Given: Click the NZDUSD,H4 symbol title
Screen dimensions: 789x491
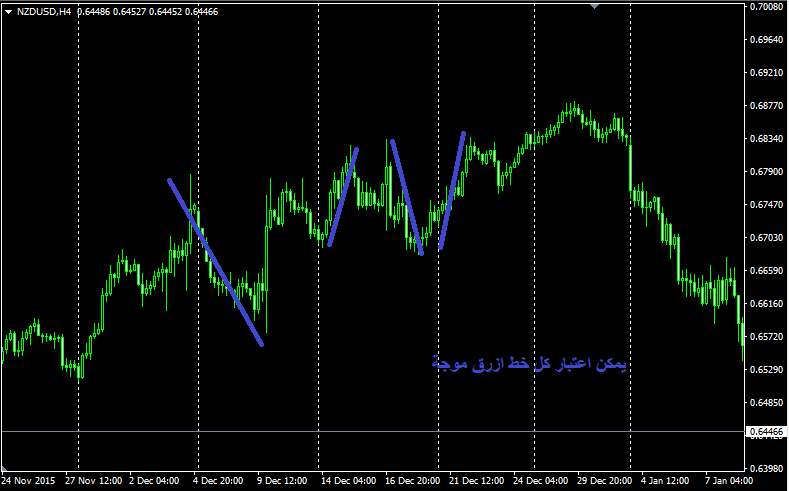Looking at the screenshot, I should (x=44, y=12).
